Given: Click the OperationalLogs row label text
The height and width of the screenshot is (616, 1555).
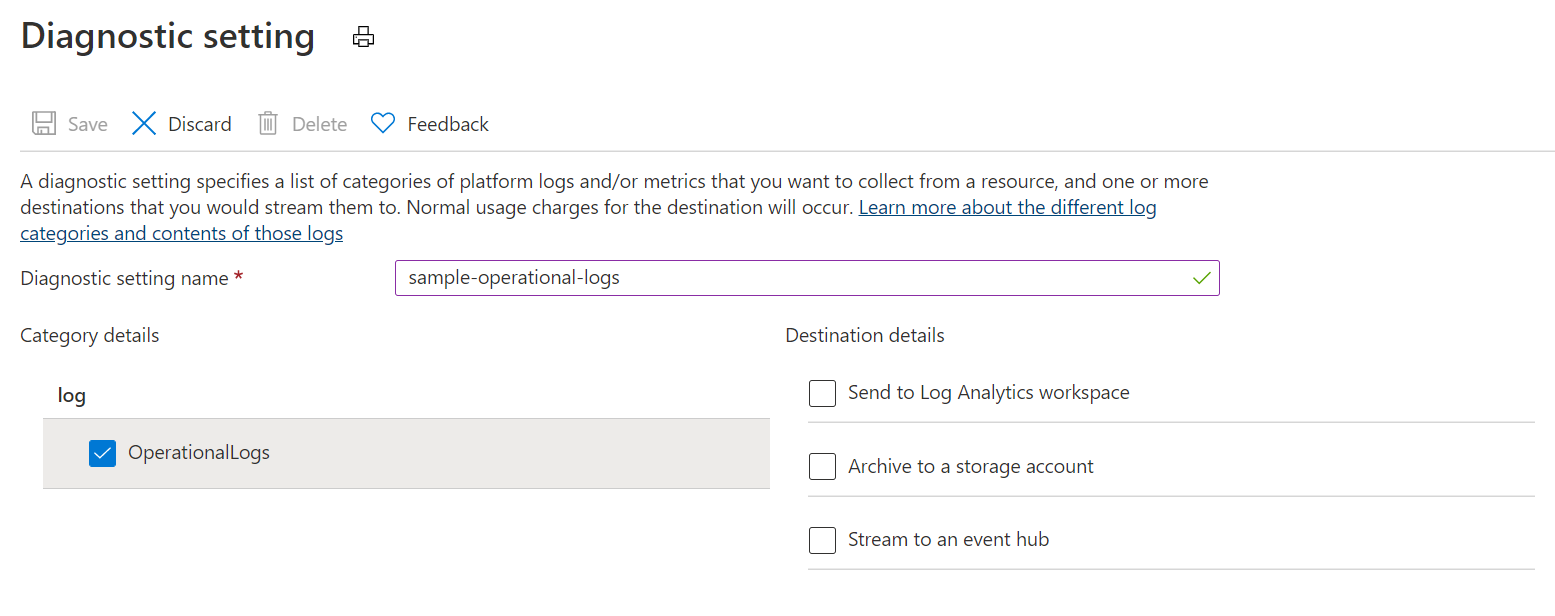Looking at the screenshot, I should [199, 453].
